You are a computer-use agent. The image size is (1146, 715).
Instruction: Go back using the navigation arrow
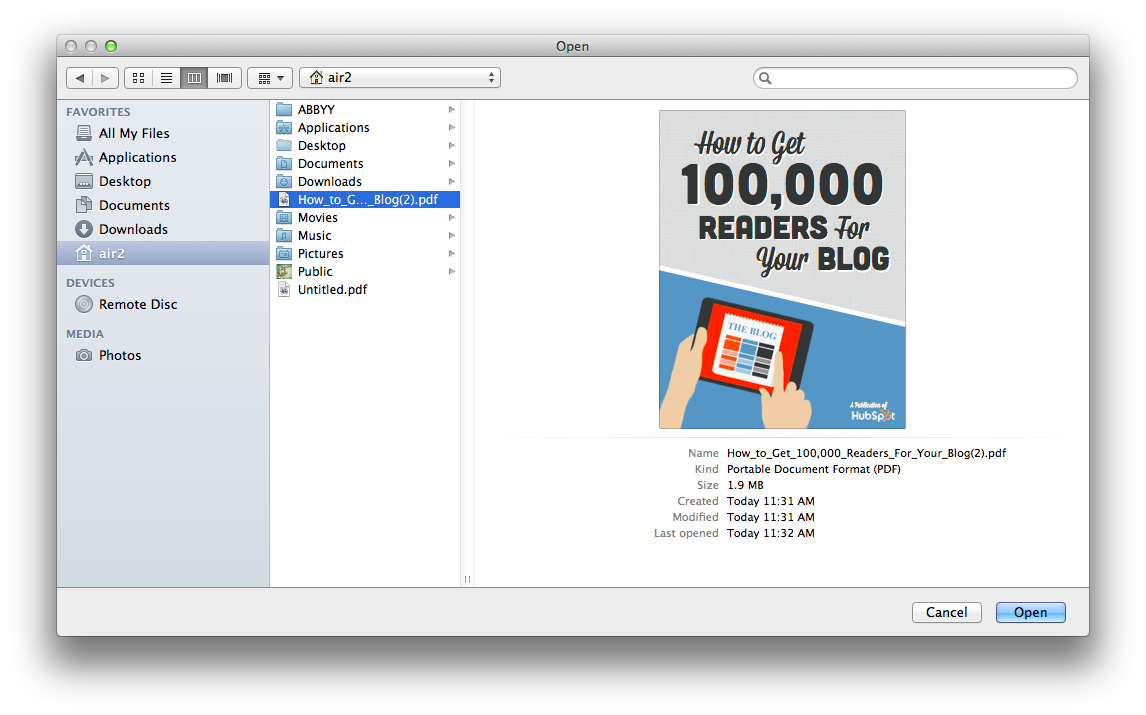[x=79, y=77]
